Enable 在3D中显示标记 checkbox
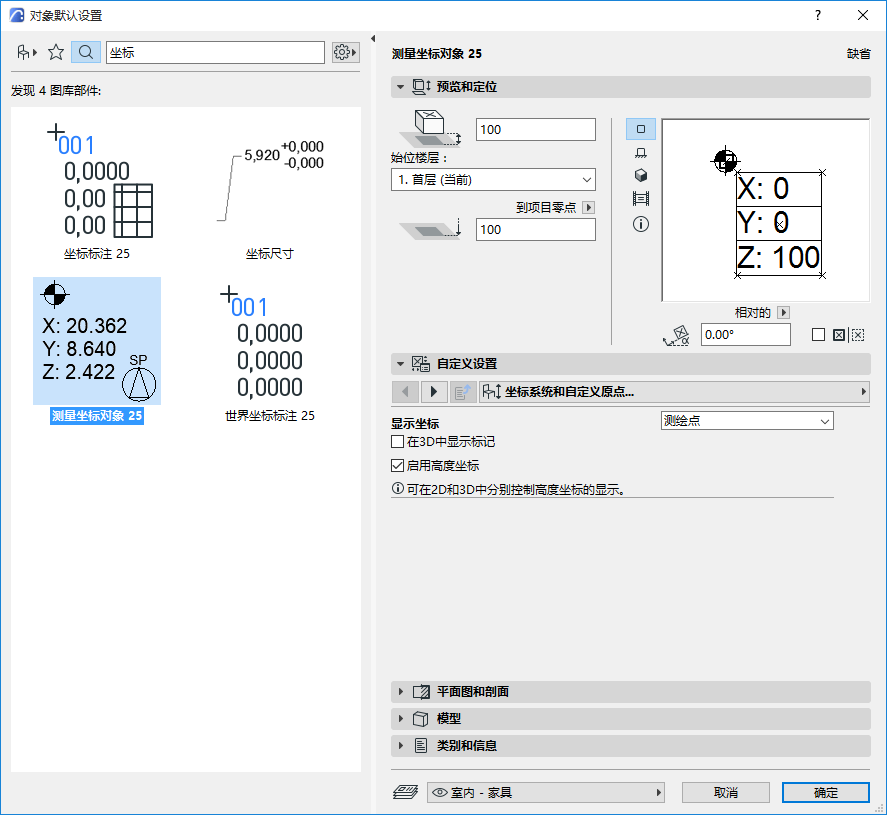This screenshot has width=887, height=815. click(395, 442)
